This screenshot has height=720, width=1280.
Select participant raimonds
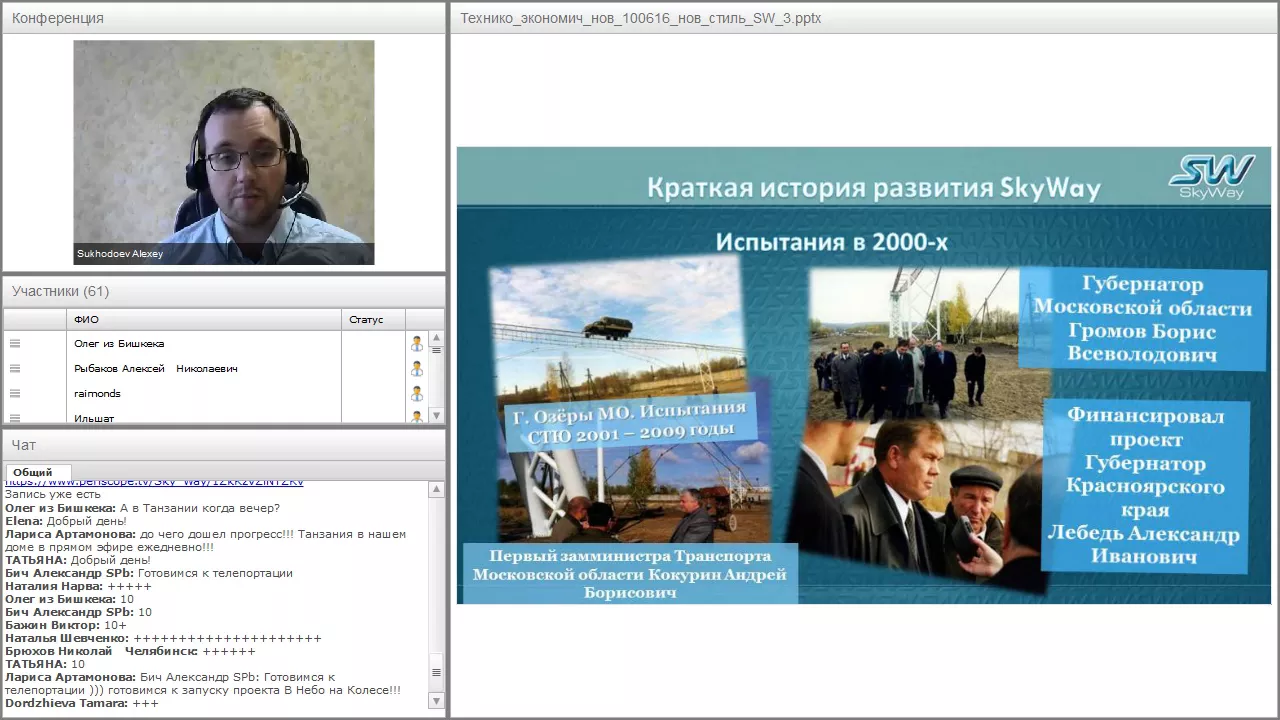97,393
